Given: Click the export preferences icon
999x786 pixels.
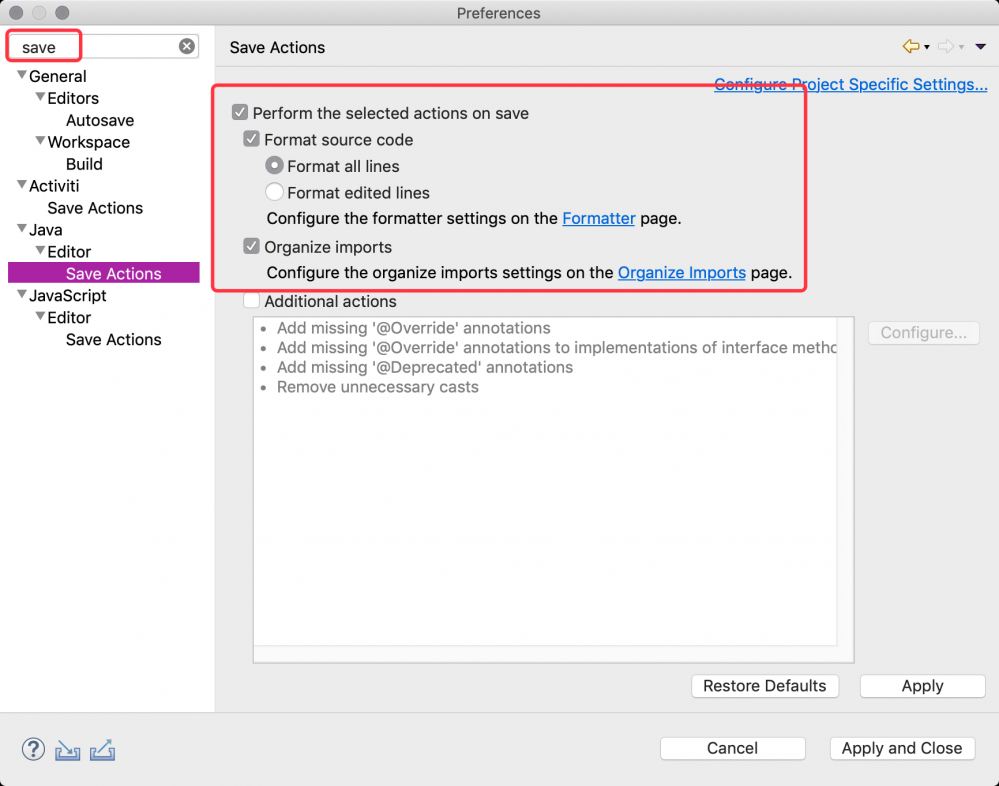Looking at the screenshot, I should [x=103, y=749].
